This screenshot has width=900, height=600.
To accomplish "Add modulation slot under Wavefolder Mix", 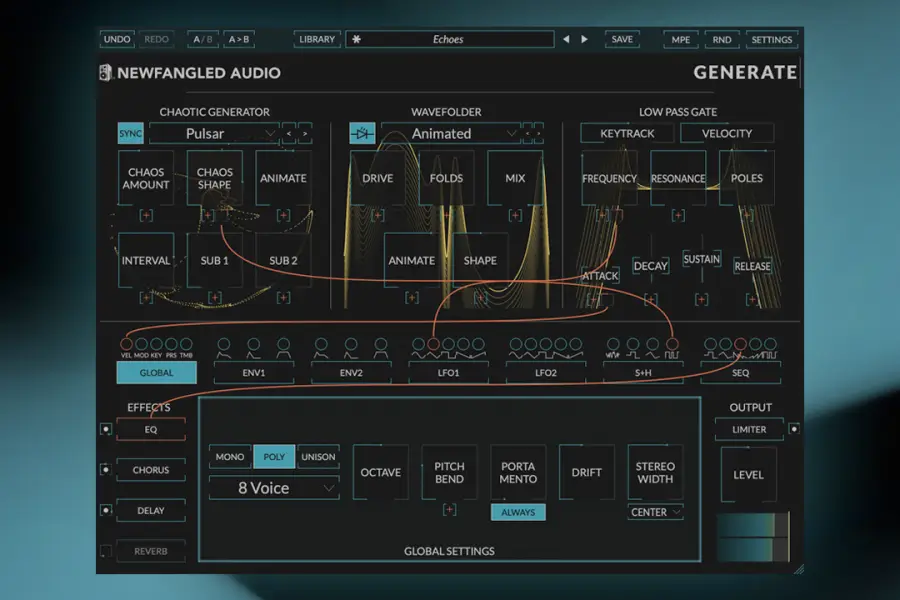I will (x=515, y=215).
